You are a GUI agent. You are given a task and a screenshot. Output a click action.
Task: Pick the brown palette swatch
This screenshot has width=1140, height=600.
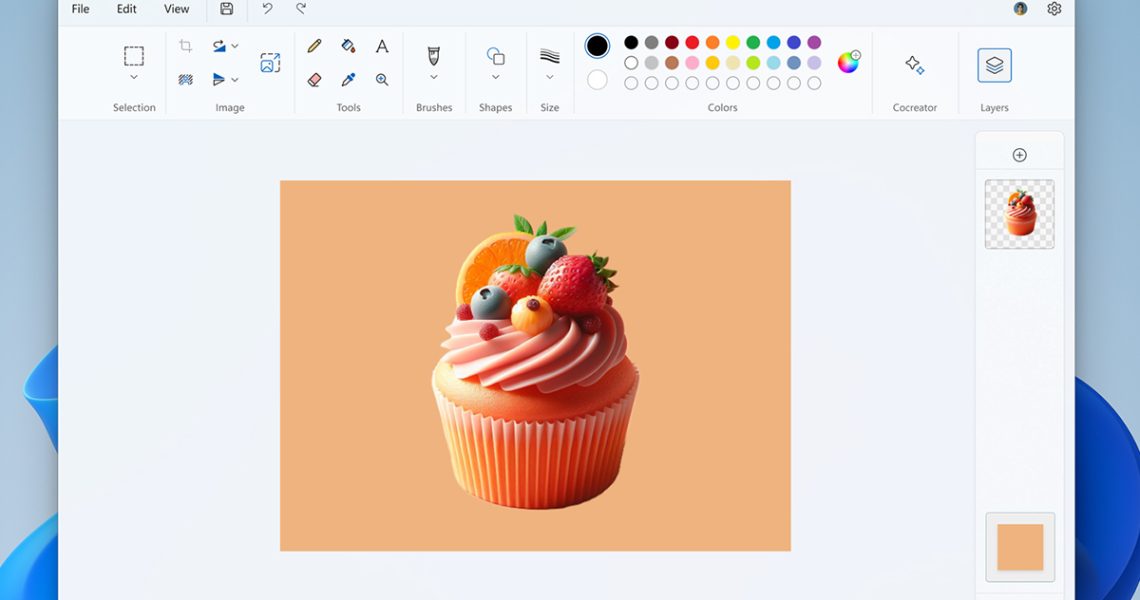tap(672, 63)
